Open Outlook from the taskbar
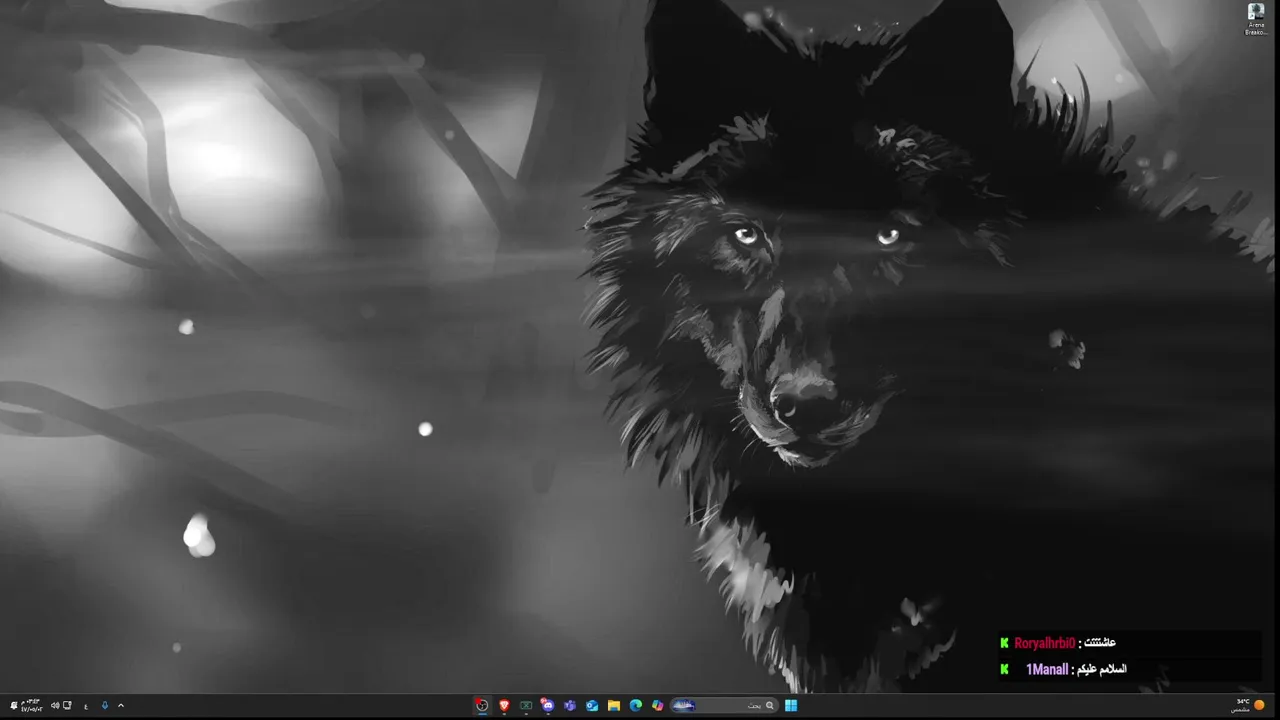Screen dimensions: 1280x720 pyautogui.click(x=592, y=705)
